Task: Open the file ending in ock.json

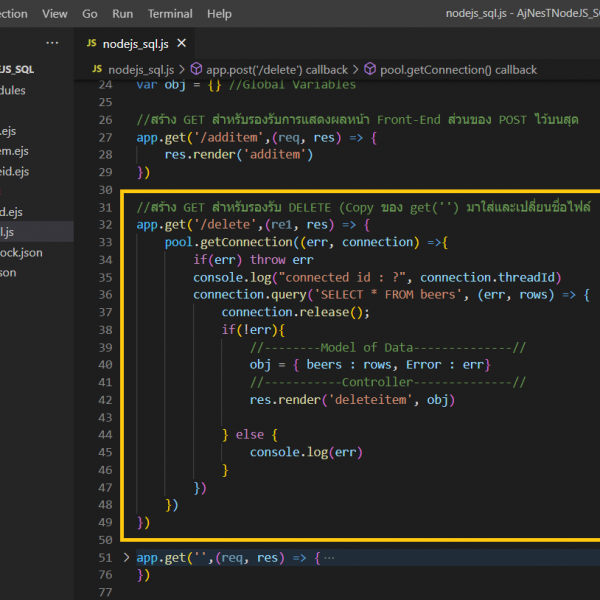Action: click(x=20, y=252)
